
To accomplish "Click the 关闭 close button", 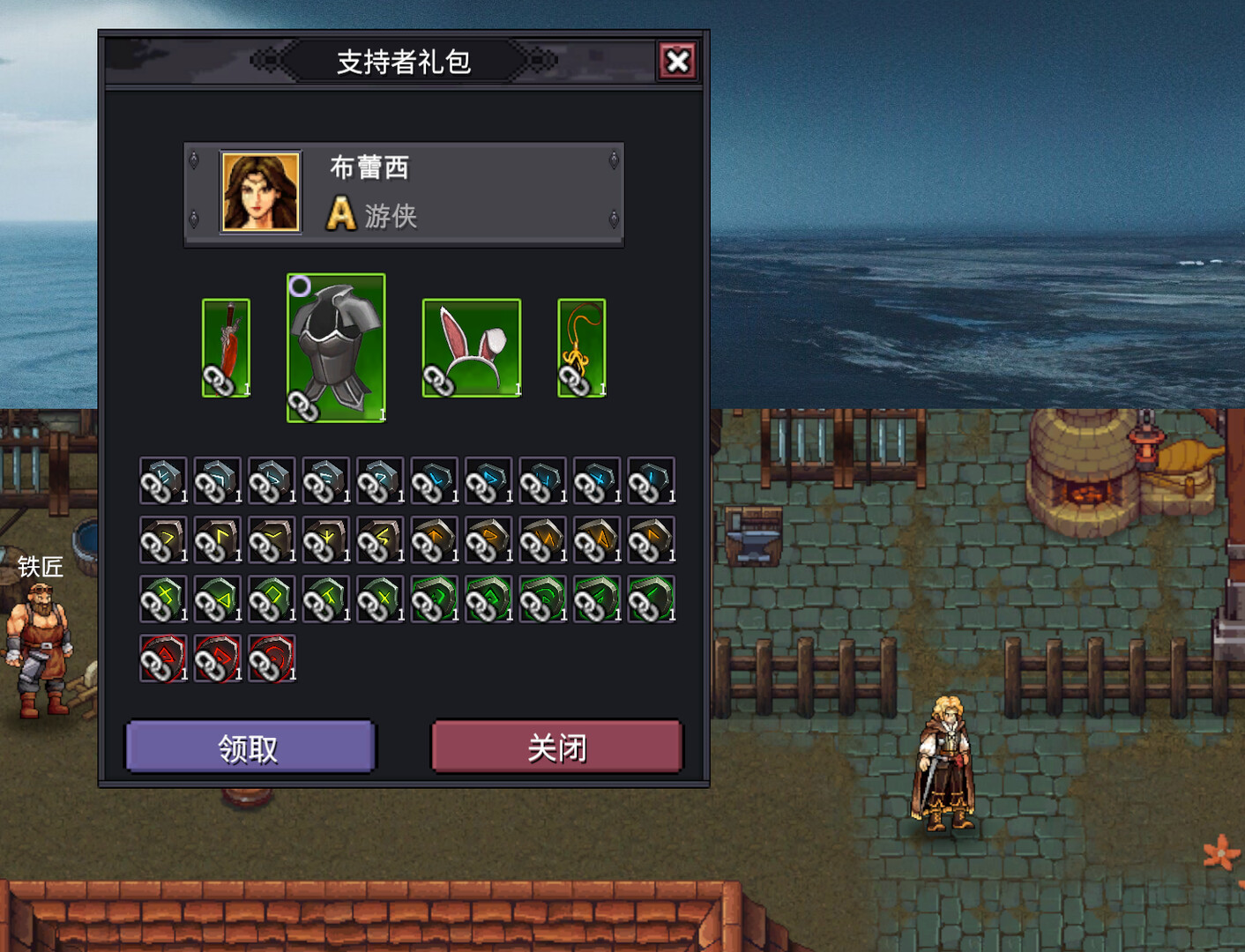I will click(557, 747).
